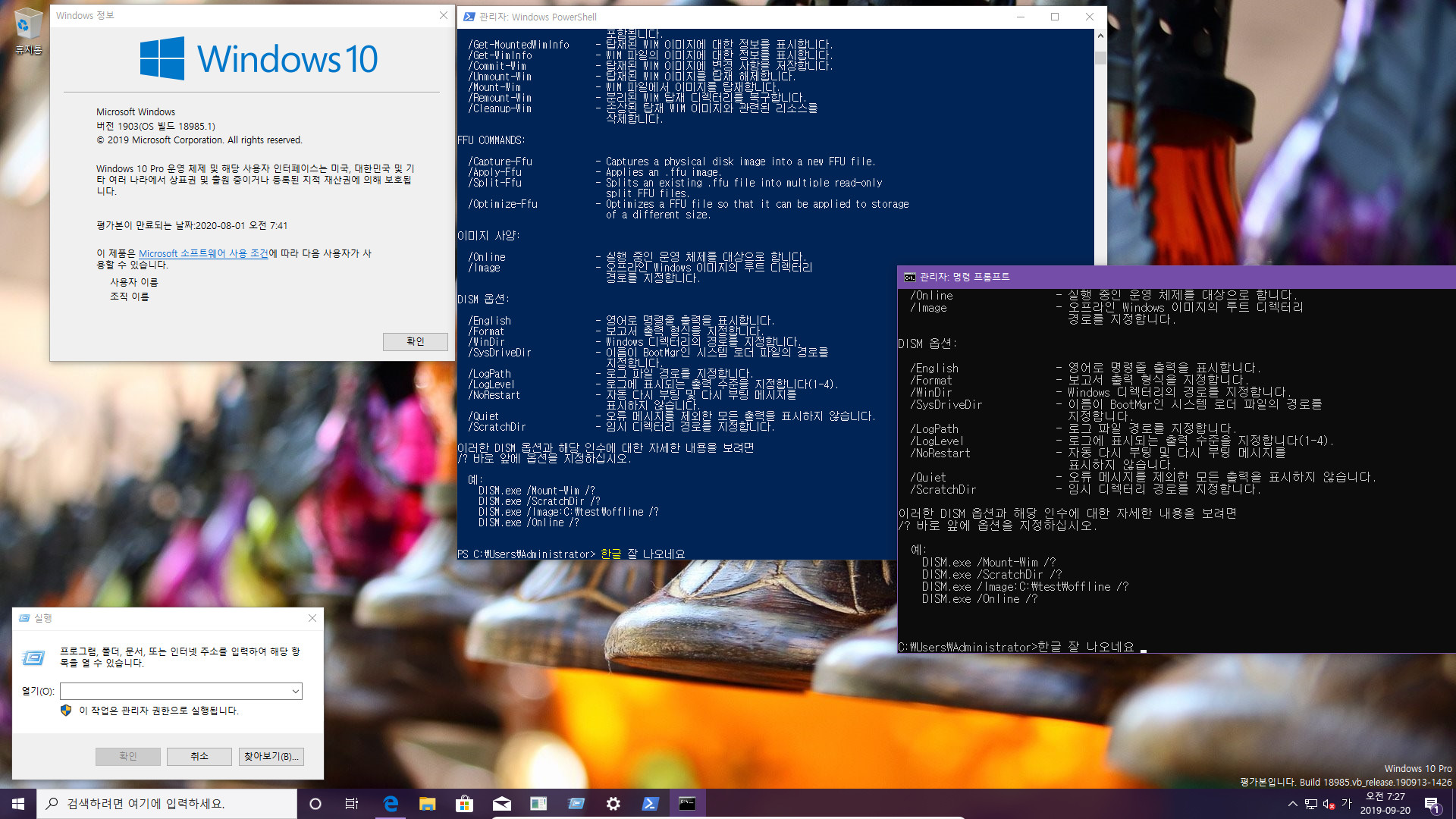
Task: Click the taskbar search box
Action: pyautogui.click(x=167, y=804)
